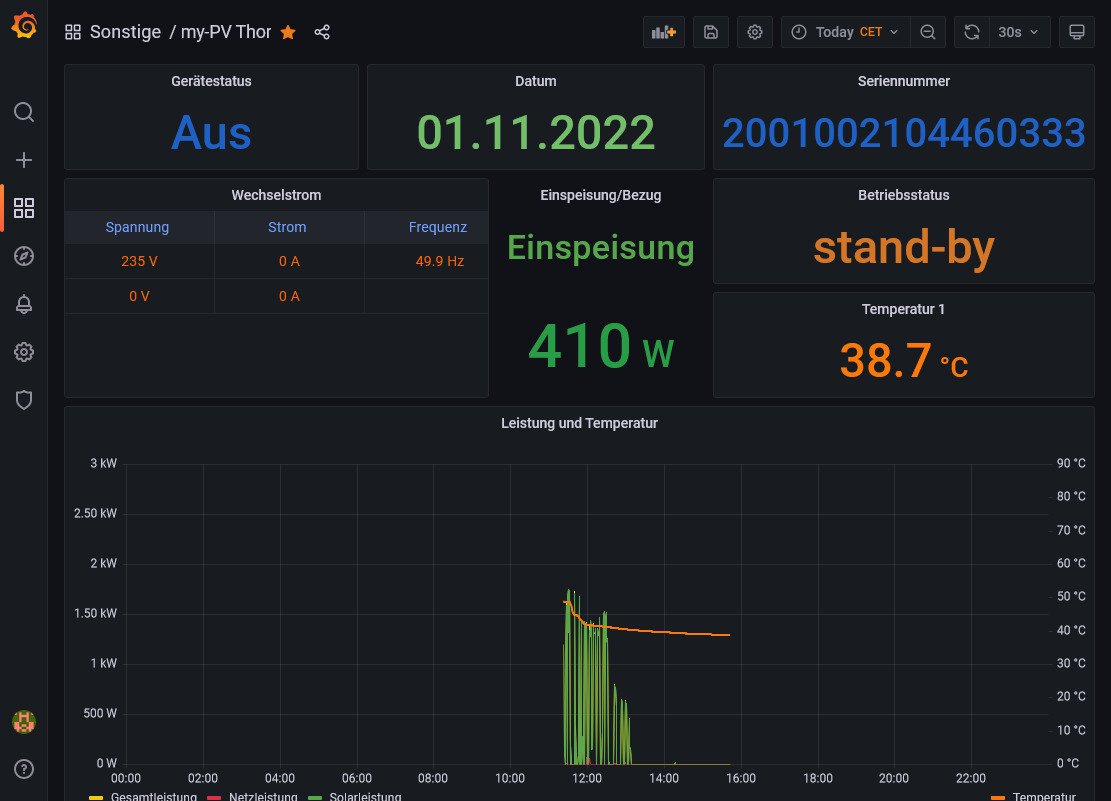Star toggle for my-PV Thor dashboard
This screenshot has width=1111, height=801.
coord(288,32)
